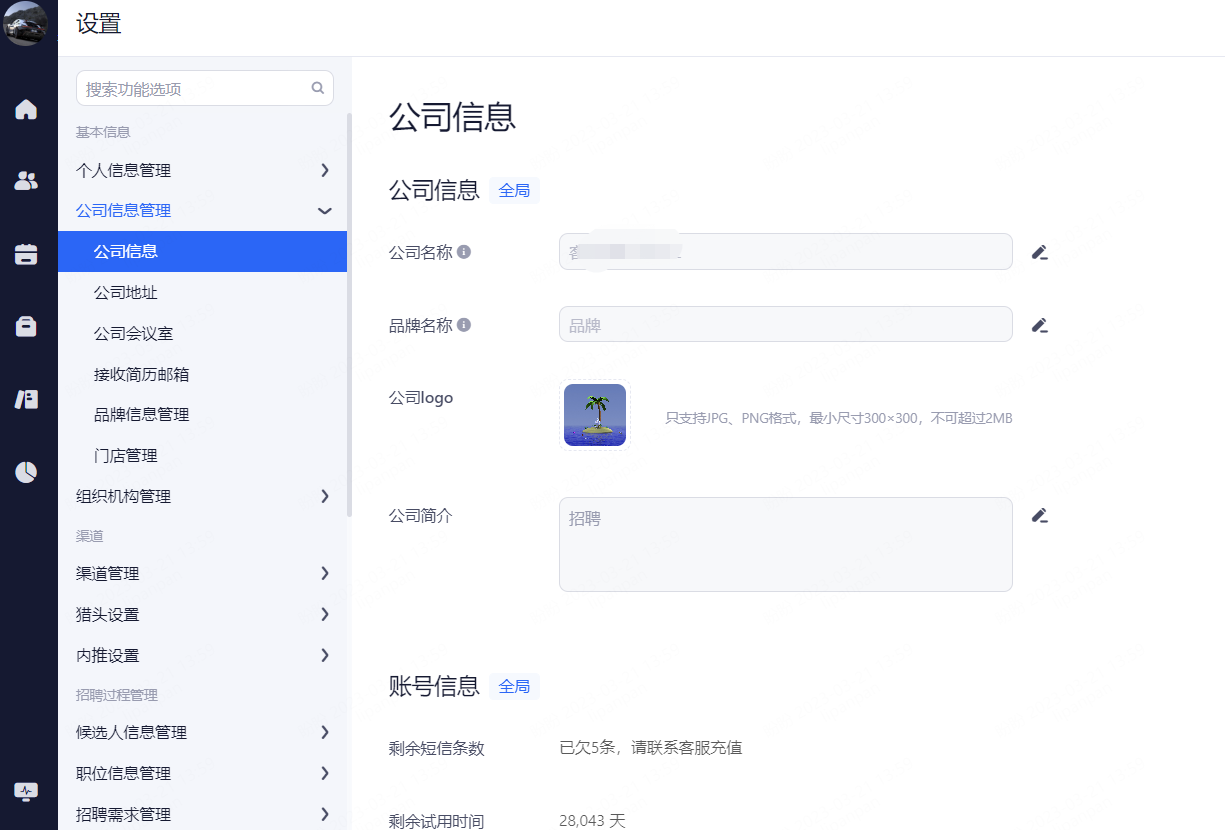The width and height of the screenshot is (1225, 830).
Task: Click the home icon in left sidebar
Action: [x=26, y=109]
